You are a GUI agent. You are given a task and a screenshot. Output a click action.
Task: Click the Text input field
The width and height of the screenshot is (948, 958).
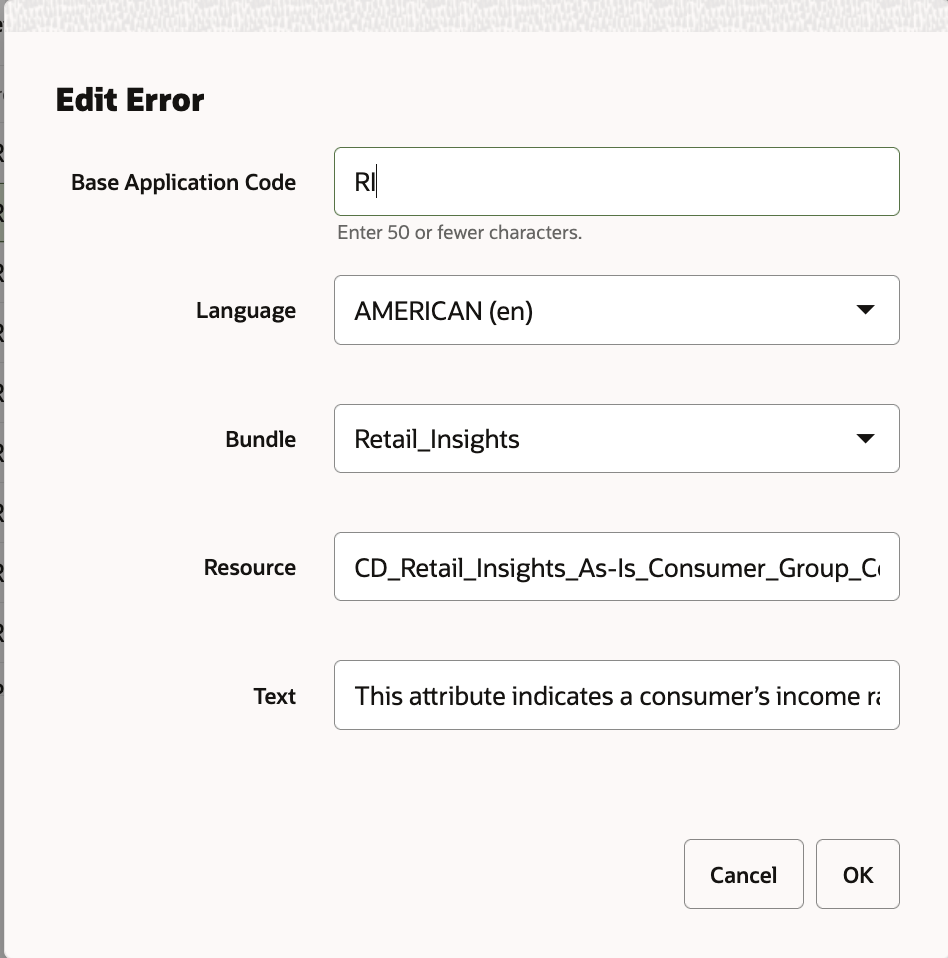pos(616,695)
